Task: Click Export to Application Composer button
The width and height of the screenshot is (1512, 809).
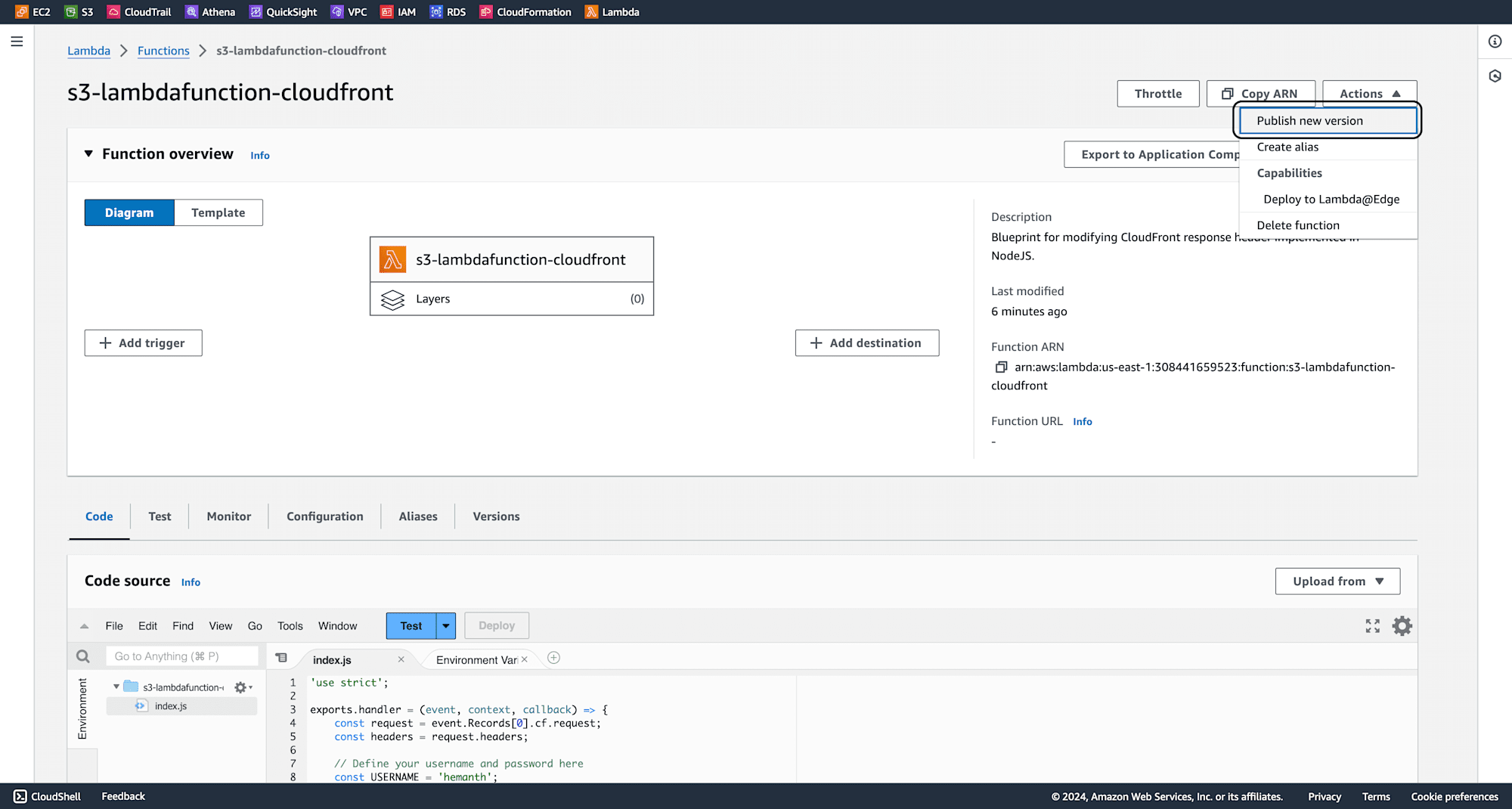Action: [x=1151, y=154]
